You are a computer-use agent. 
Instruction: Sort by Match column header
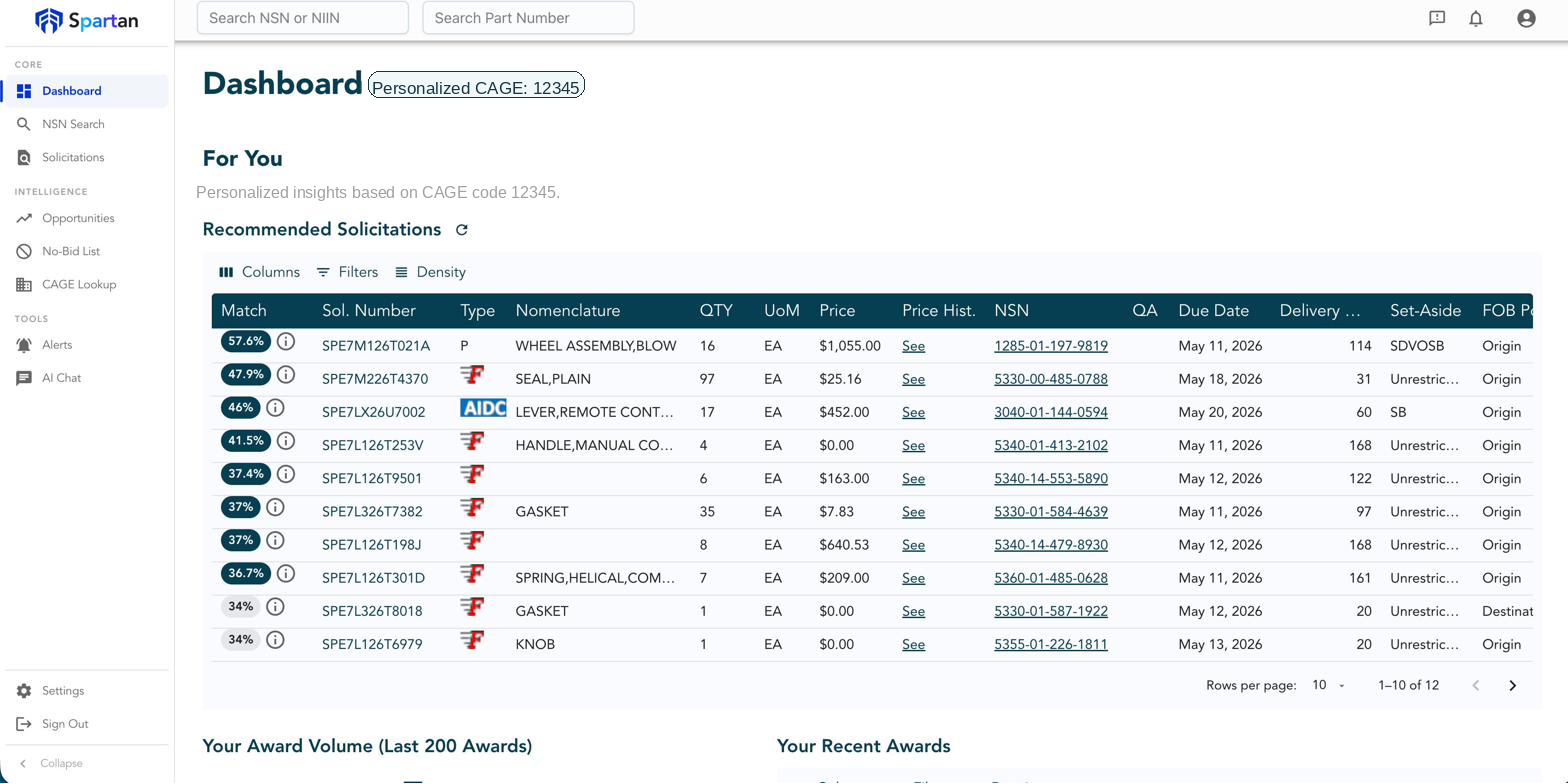244,311
